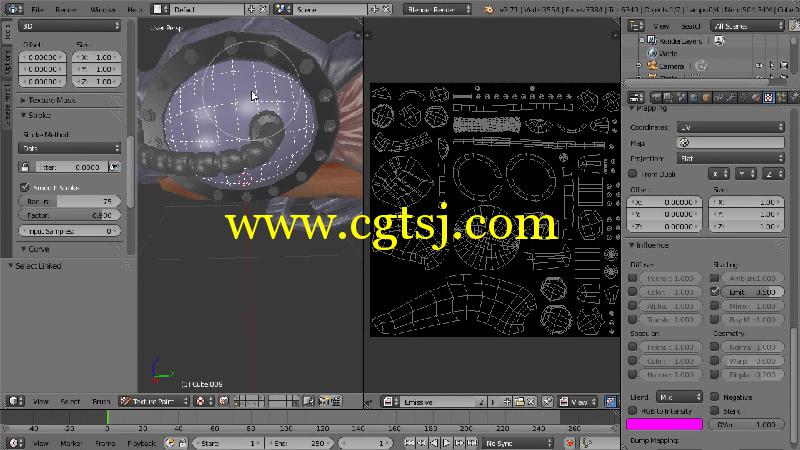Open the Blend Mix dropdown
This screenshot has width=800, height=450.
click(x=680, y=397)
